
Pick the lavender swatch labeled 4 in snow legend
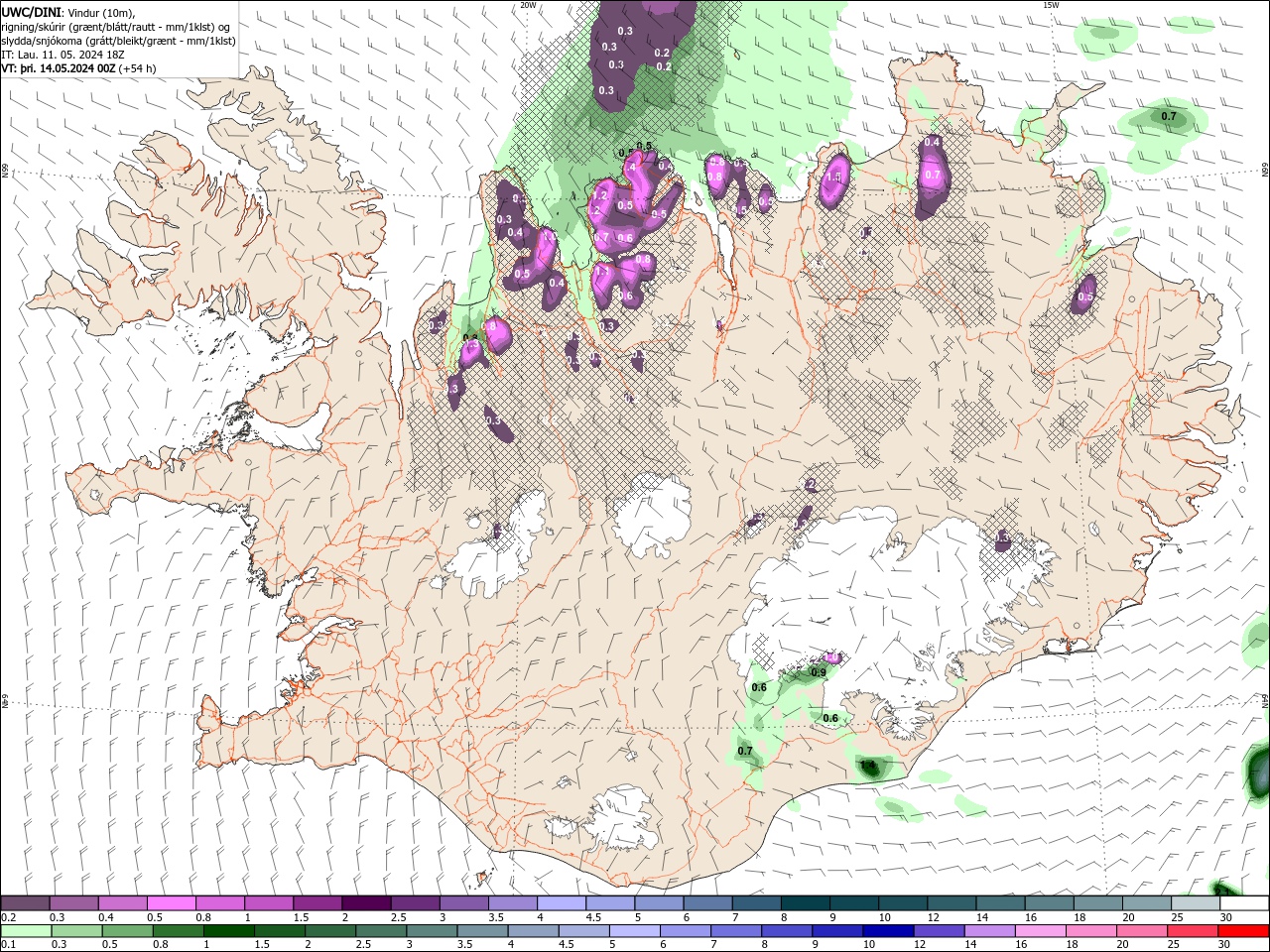click(561, 903)
